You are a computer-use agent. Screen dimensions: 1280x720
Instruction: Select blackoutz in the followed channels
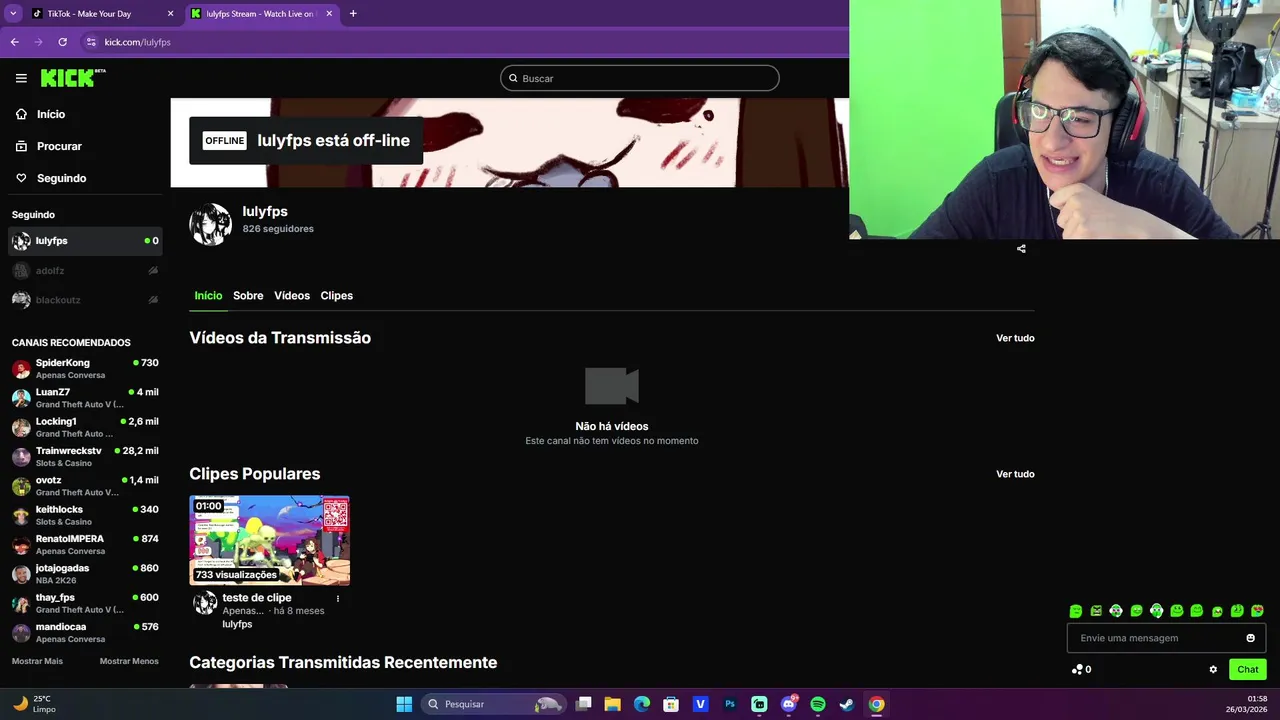coord(85,300)
